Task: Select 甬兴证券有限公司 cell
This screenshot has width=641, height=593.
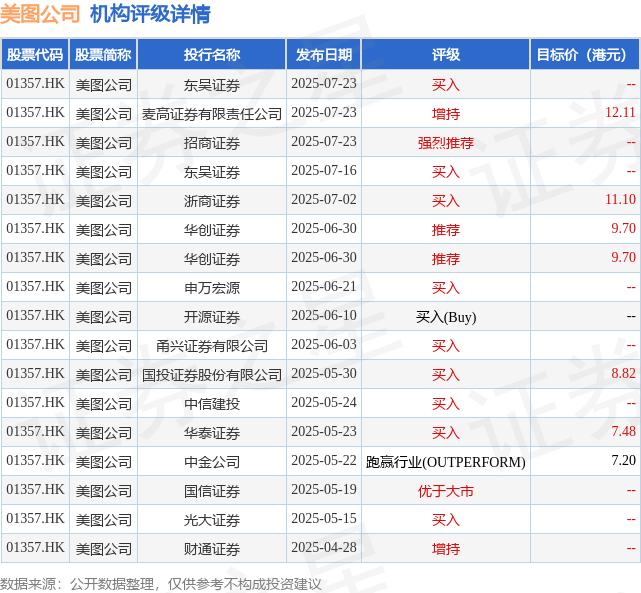Action: [x=212, y=345]
